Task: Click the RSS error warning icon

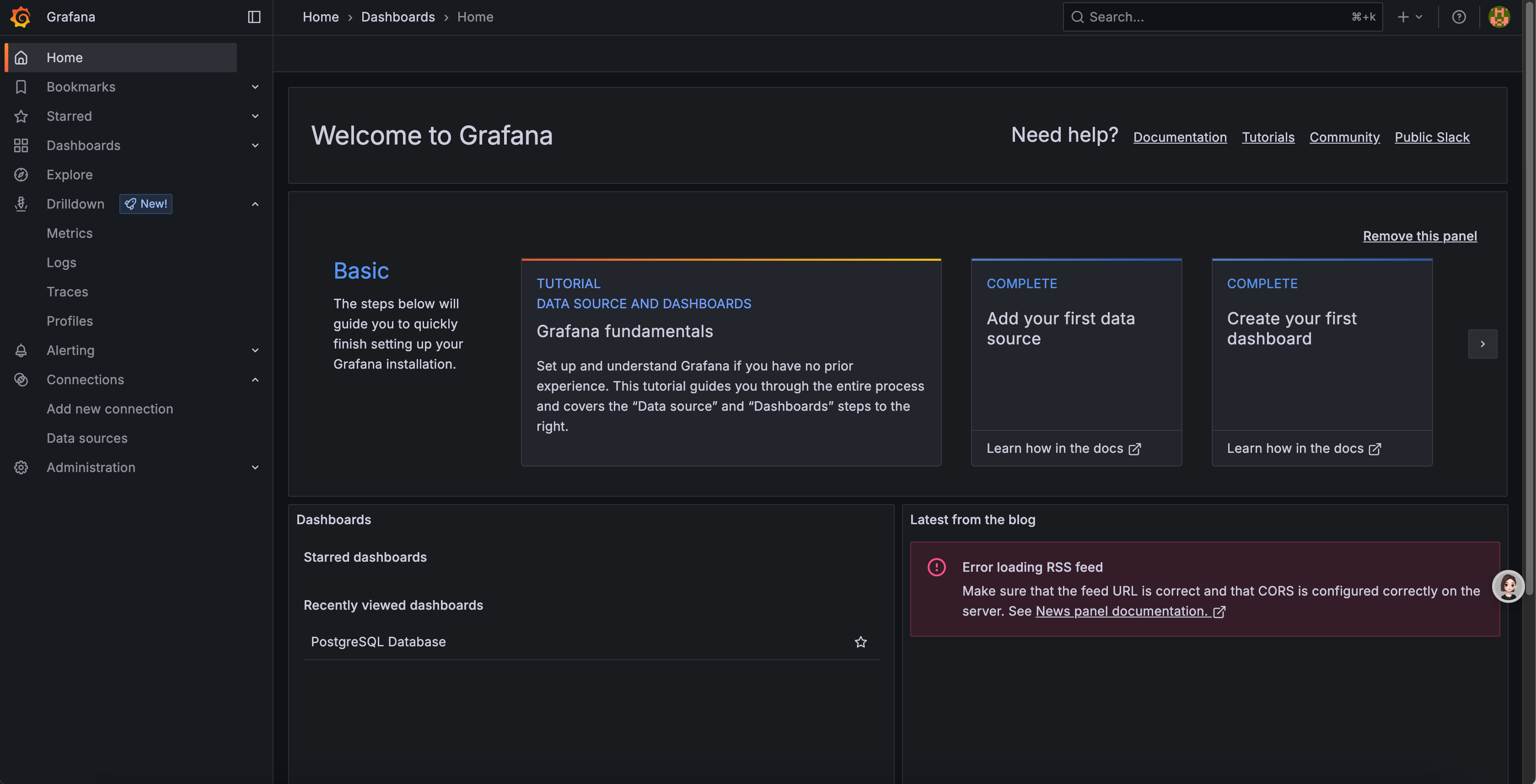Action: click(936, 567)
